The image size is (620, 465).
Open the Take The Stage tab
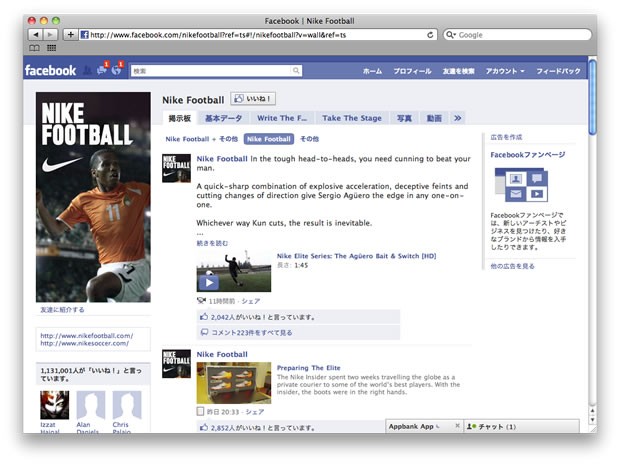(x=352, y=118)
